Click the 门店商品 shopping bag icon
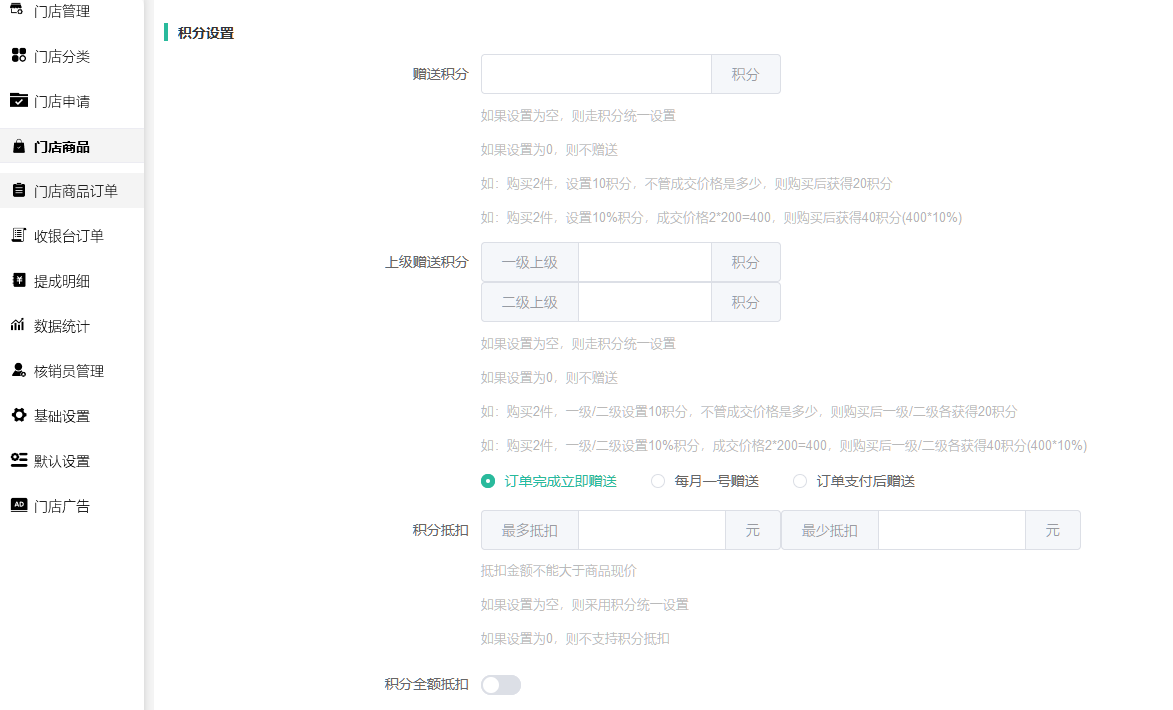The width and height of the screenshot is (1173, 710). click(x=19, y=146)
